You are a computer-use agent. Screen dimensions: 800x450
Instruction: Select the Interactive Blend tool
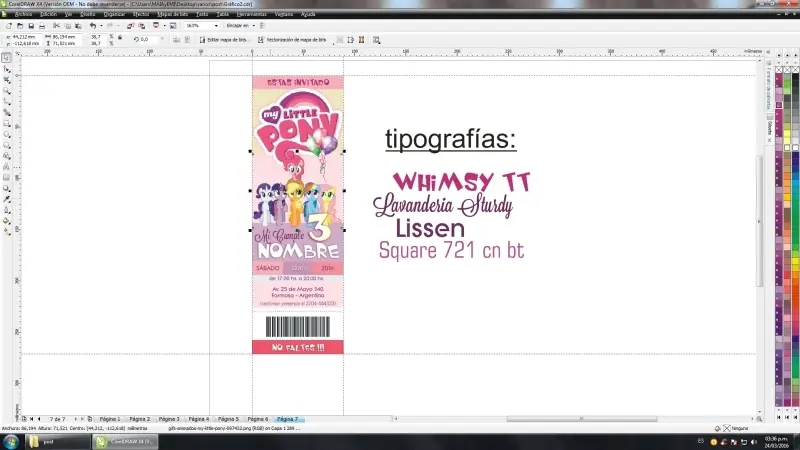click(7, 189)
